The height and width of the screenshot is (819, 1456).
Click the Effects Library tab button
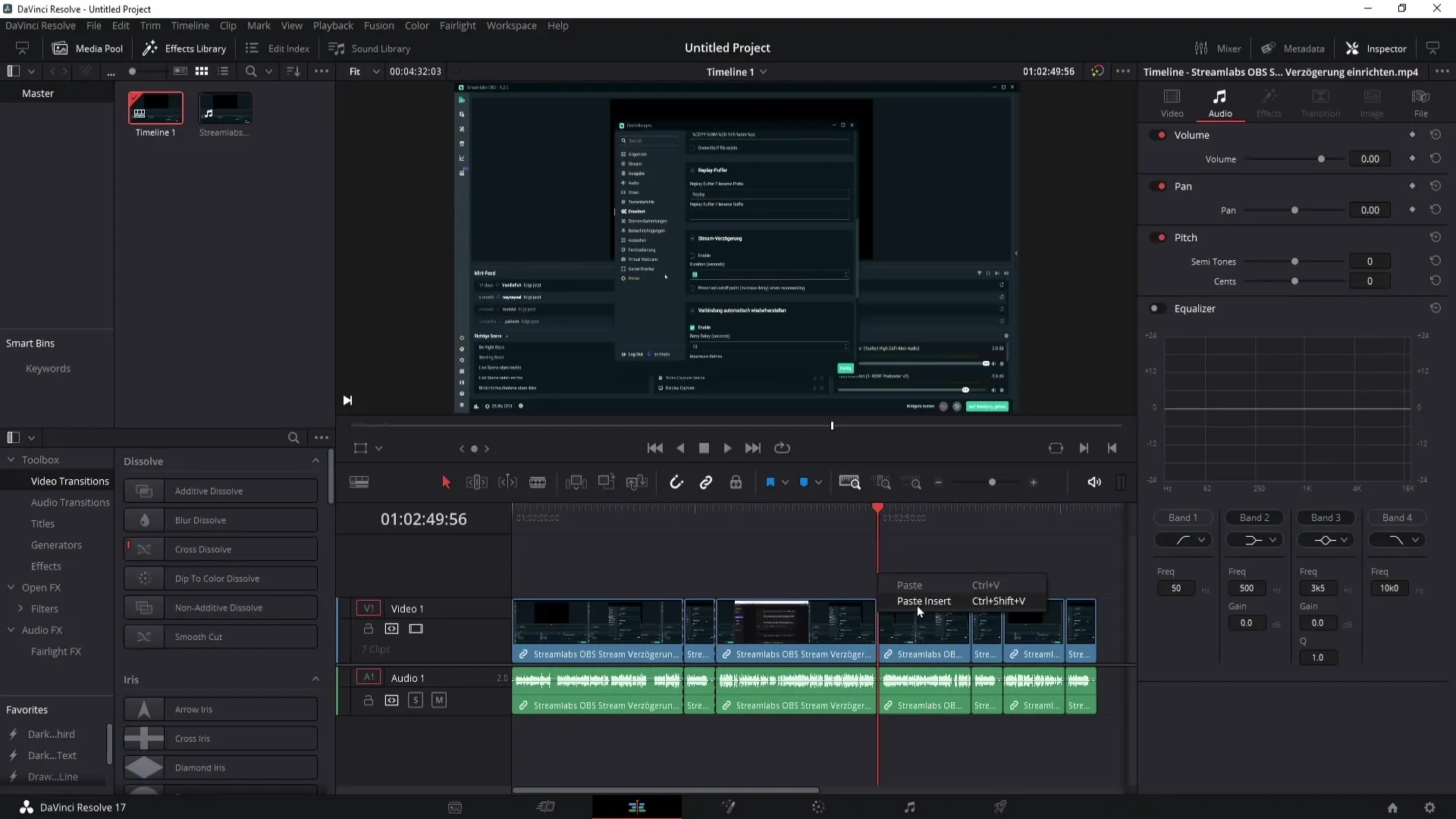pyautogui.click(x=184, y=48)
